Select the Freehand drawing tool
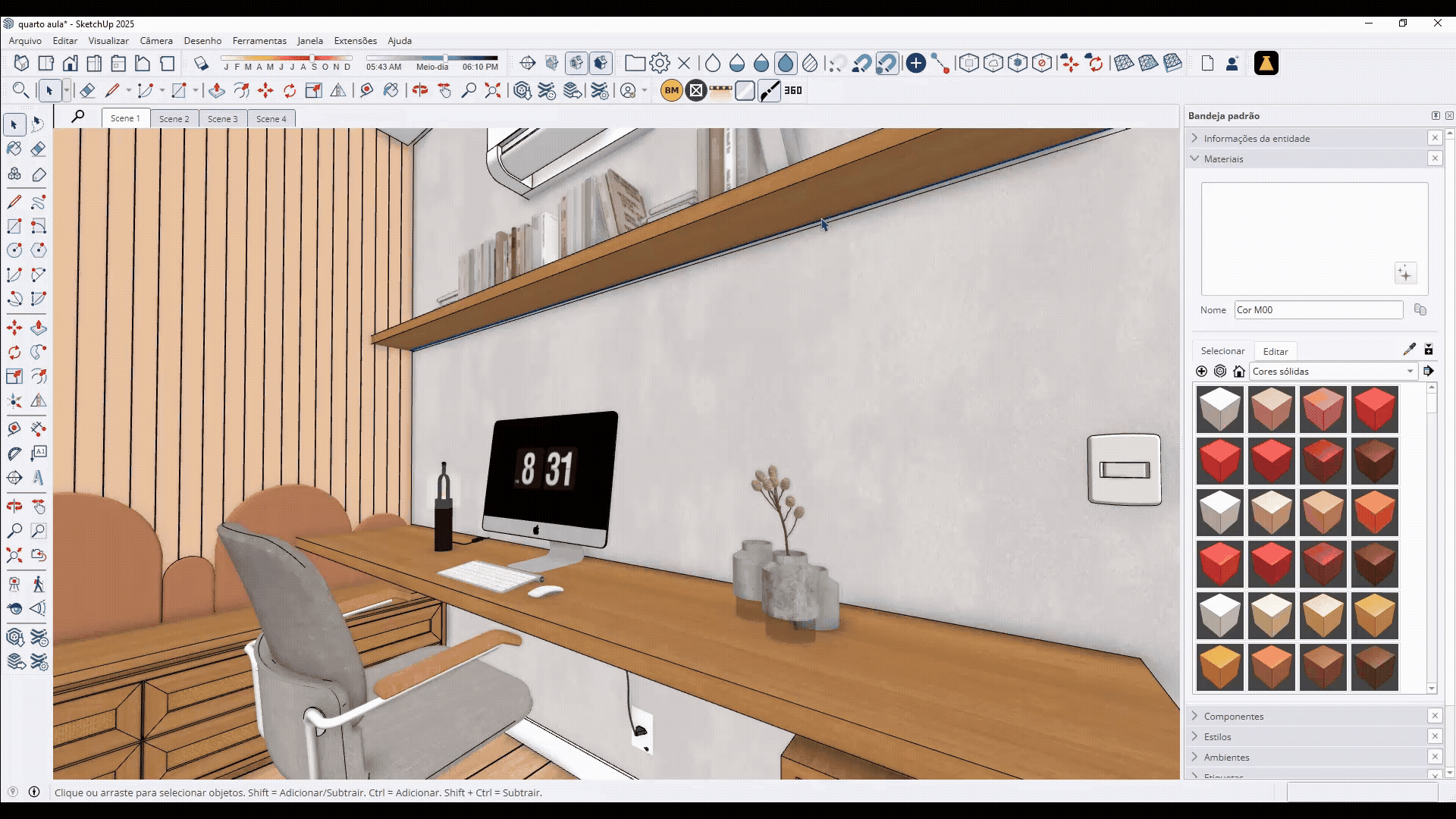The height and width of the screenshot is (819, 1456). [39, 202]
